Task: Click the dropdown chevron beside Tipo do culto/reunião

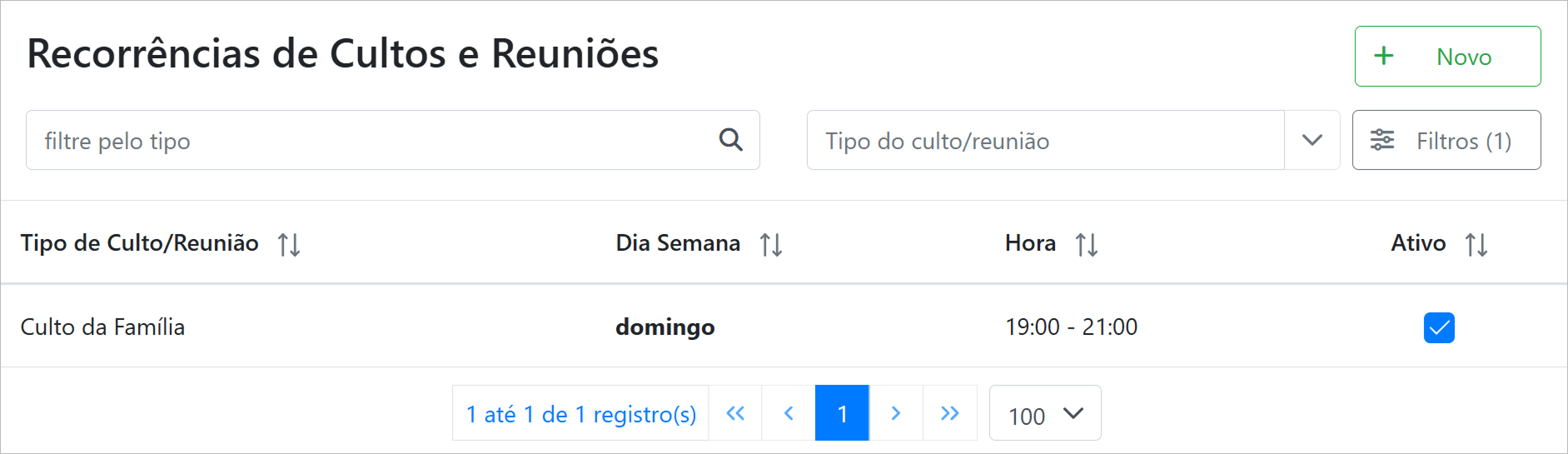Action: coord(1312,140)
